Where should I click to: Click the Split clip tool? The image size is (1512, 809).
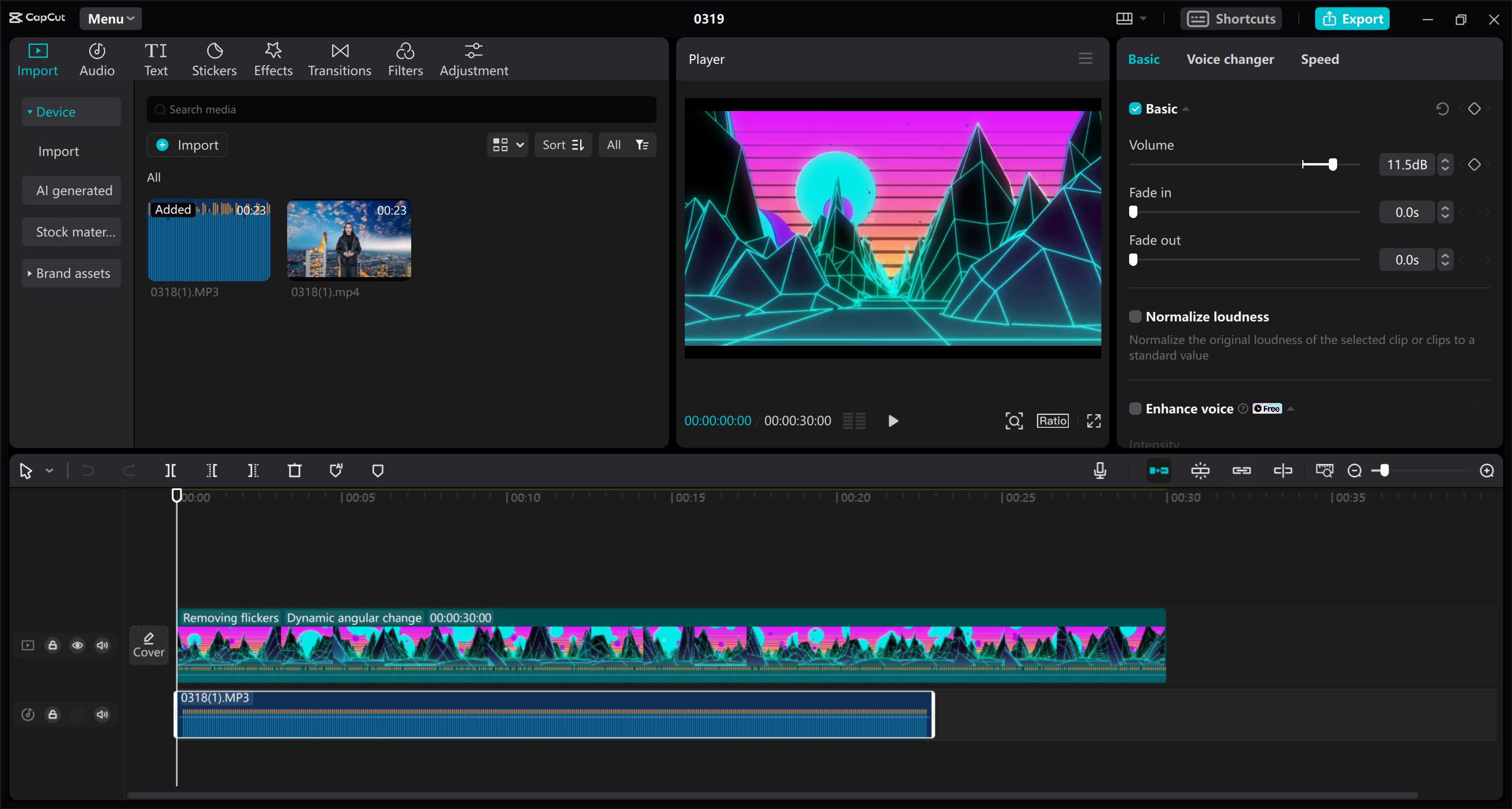tap(170, 470)
